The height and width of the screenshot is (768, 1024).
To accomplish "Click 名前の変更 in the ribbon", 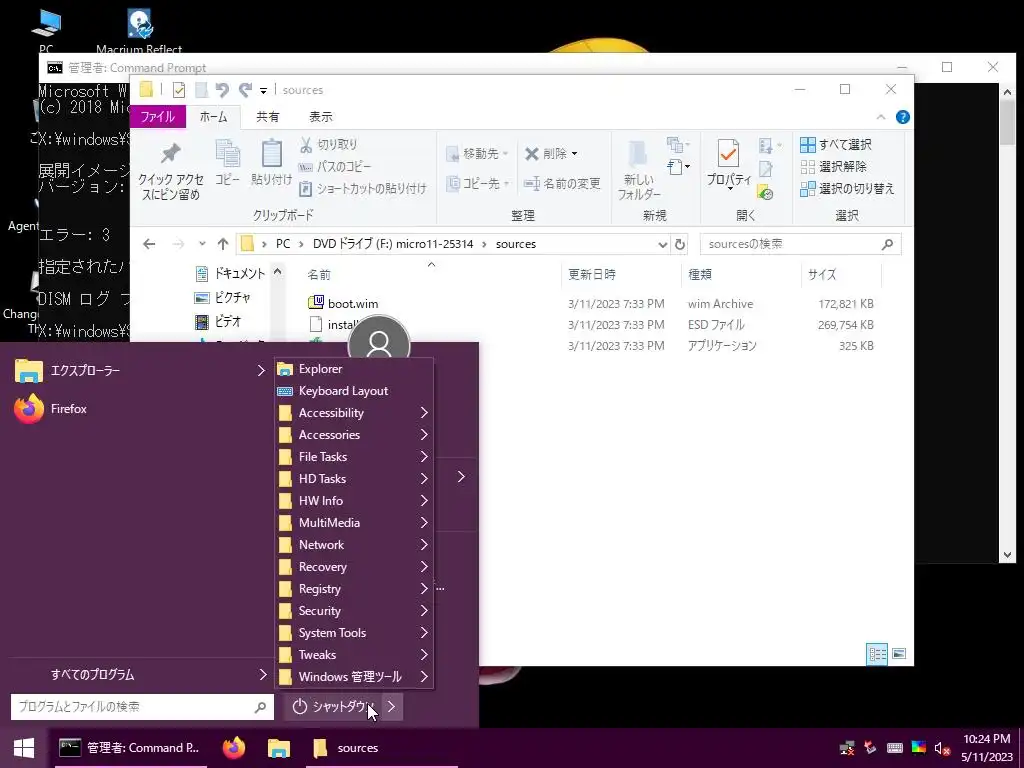I will point(562,184).
